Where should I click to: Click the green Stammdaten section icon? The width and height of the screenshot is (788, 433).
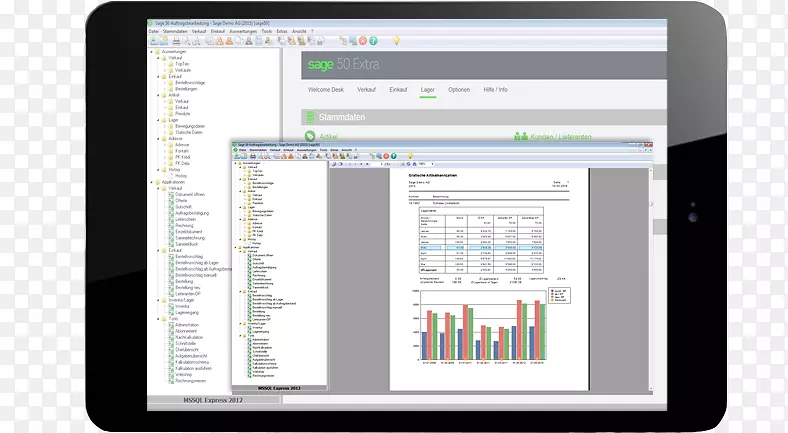click(311, 117)
